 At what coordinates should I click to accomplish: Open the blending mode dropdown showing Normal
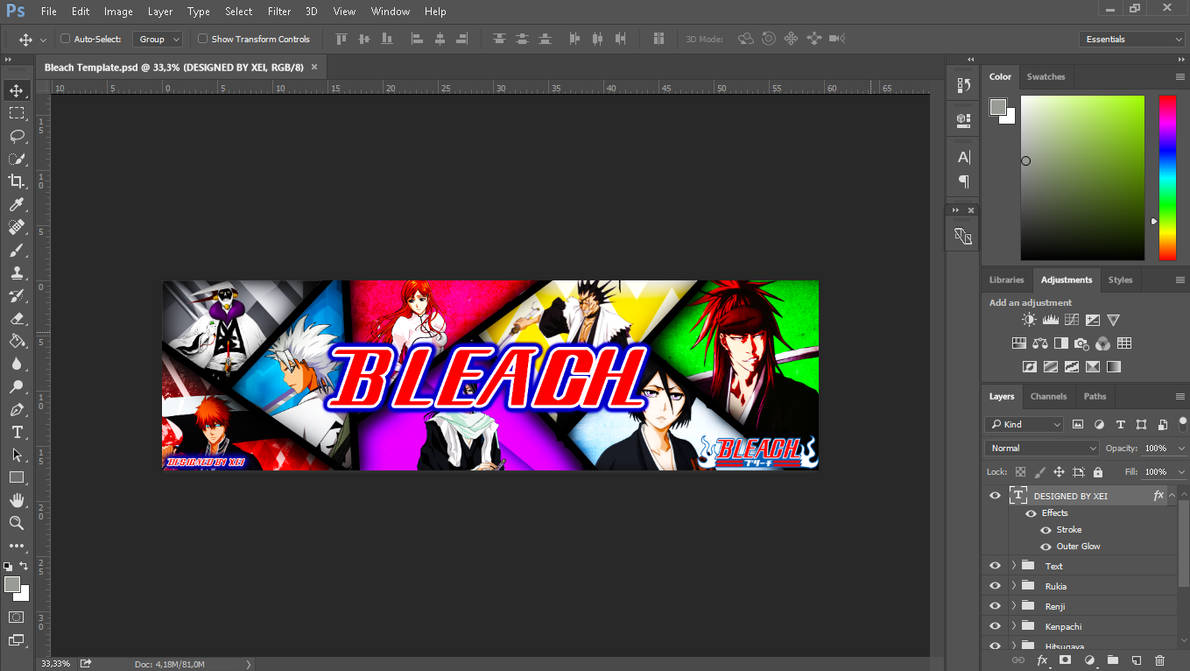coord(1040,447)
